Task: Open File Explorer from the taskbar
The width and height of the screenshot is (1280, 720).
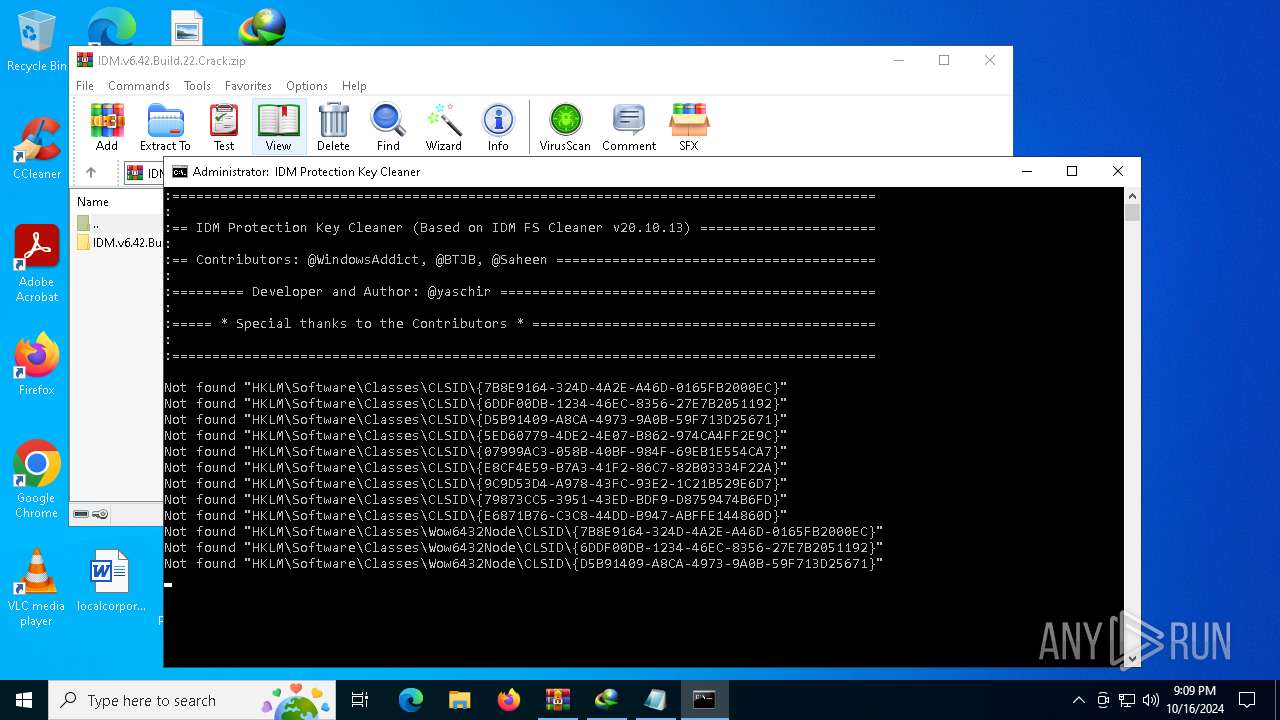Action: click(x=459, y=700)
